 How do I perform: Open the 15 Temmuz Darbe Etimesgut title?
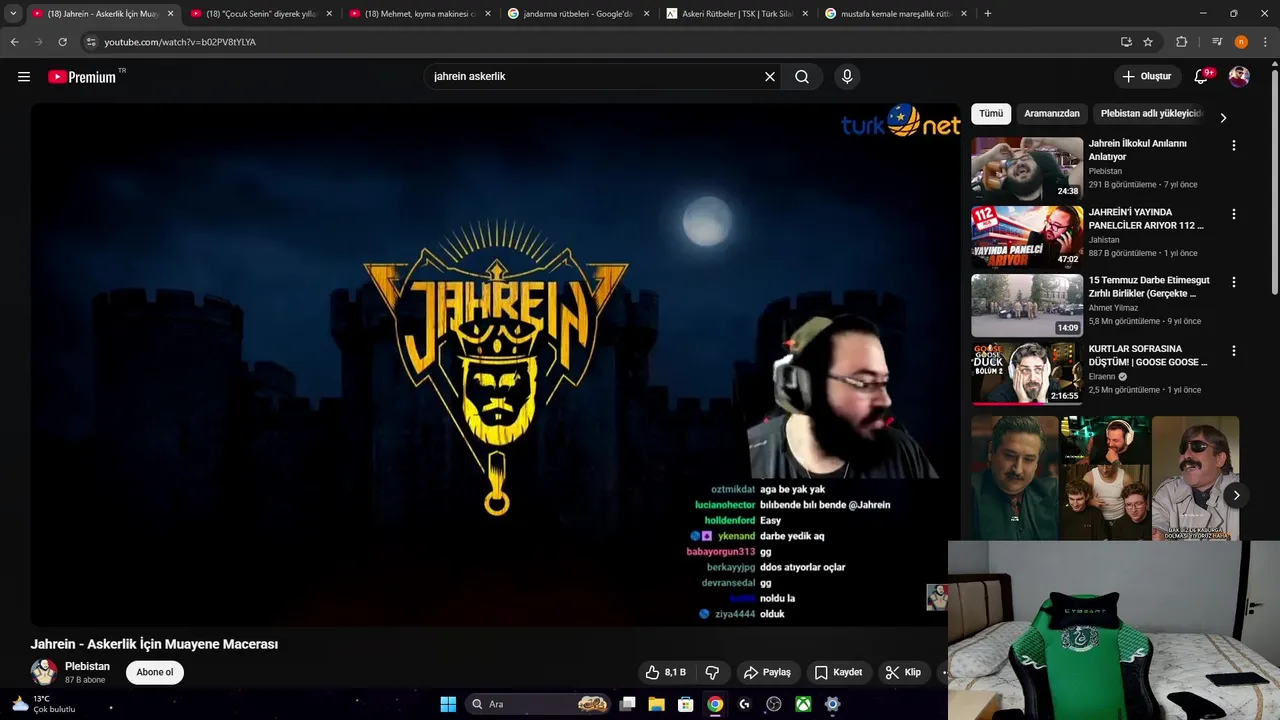[x=1149, y=287]
